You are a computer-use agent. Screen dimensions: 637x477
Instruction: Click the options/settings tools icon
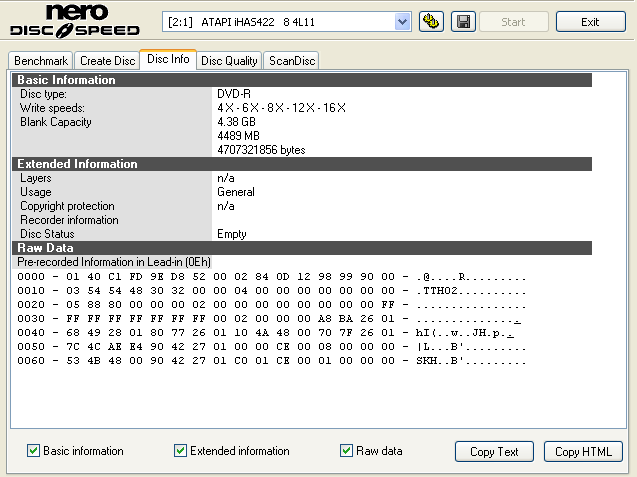pos(431,22)
